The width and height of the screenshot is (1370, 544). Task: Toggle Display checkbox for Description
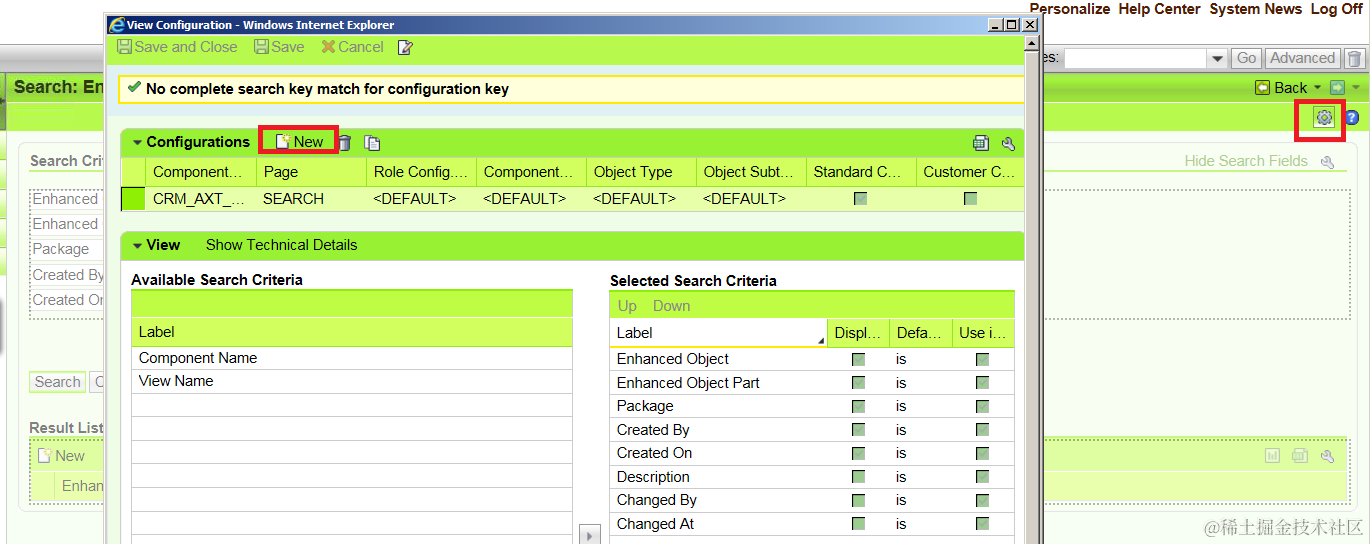point(858,477)
